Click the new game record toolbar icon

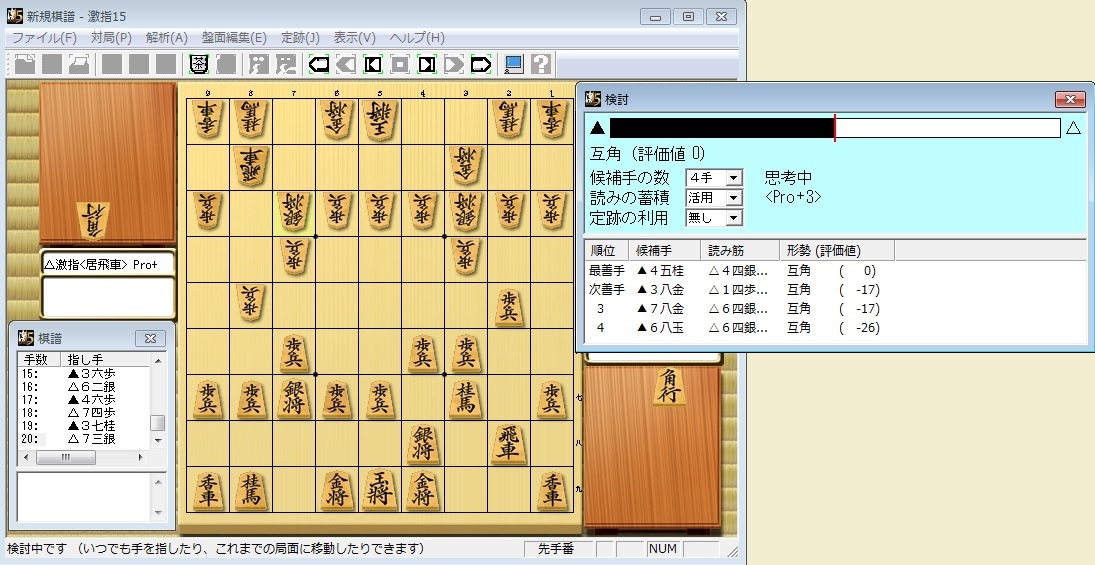(25, 64)
